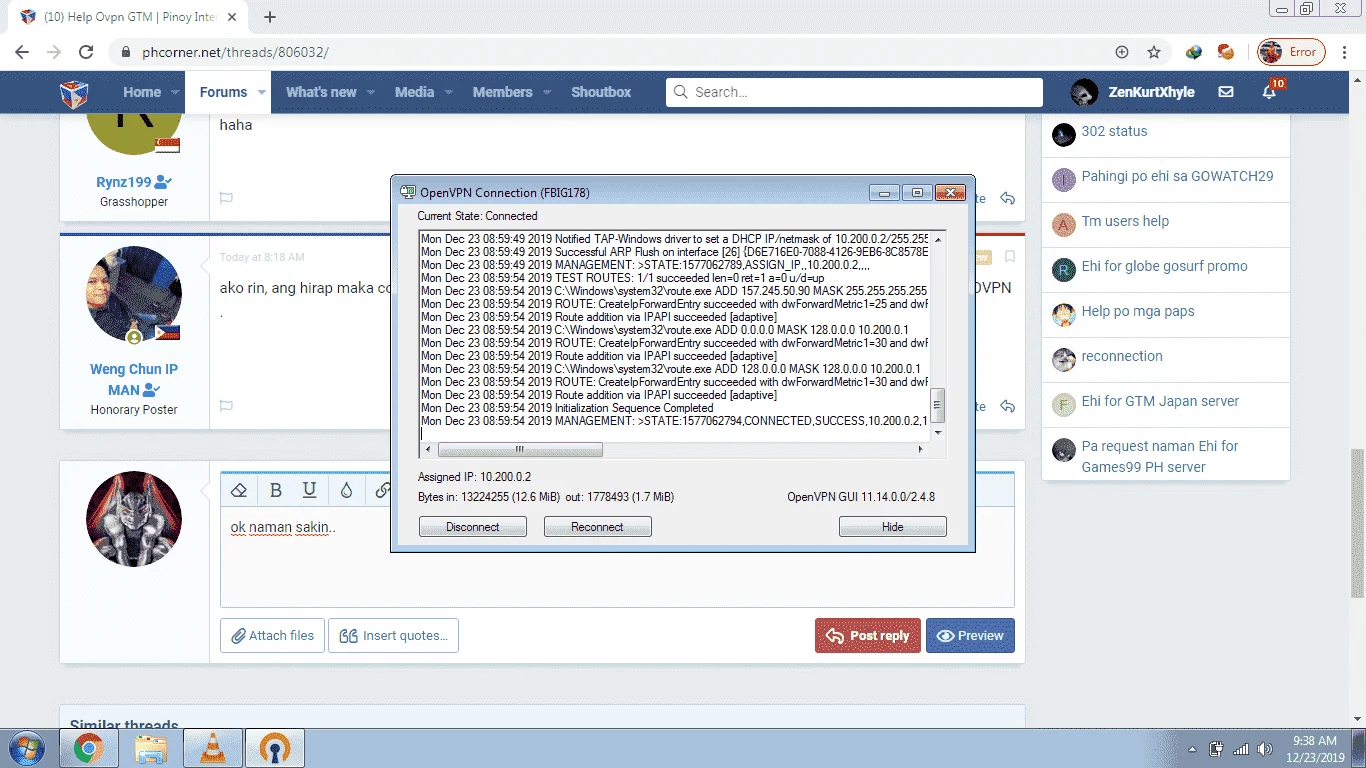
Task: Expand the Members dropdown arrow
Action: click(x=546, y=92)
